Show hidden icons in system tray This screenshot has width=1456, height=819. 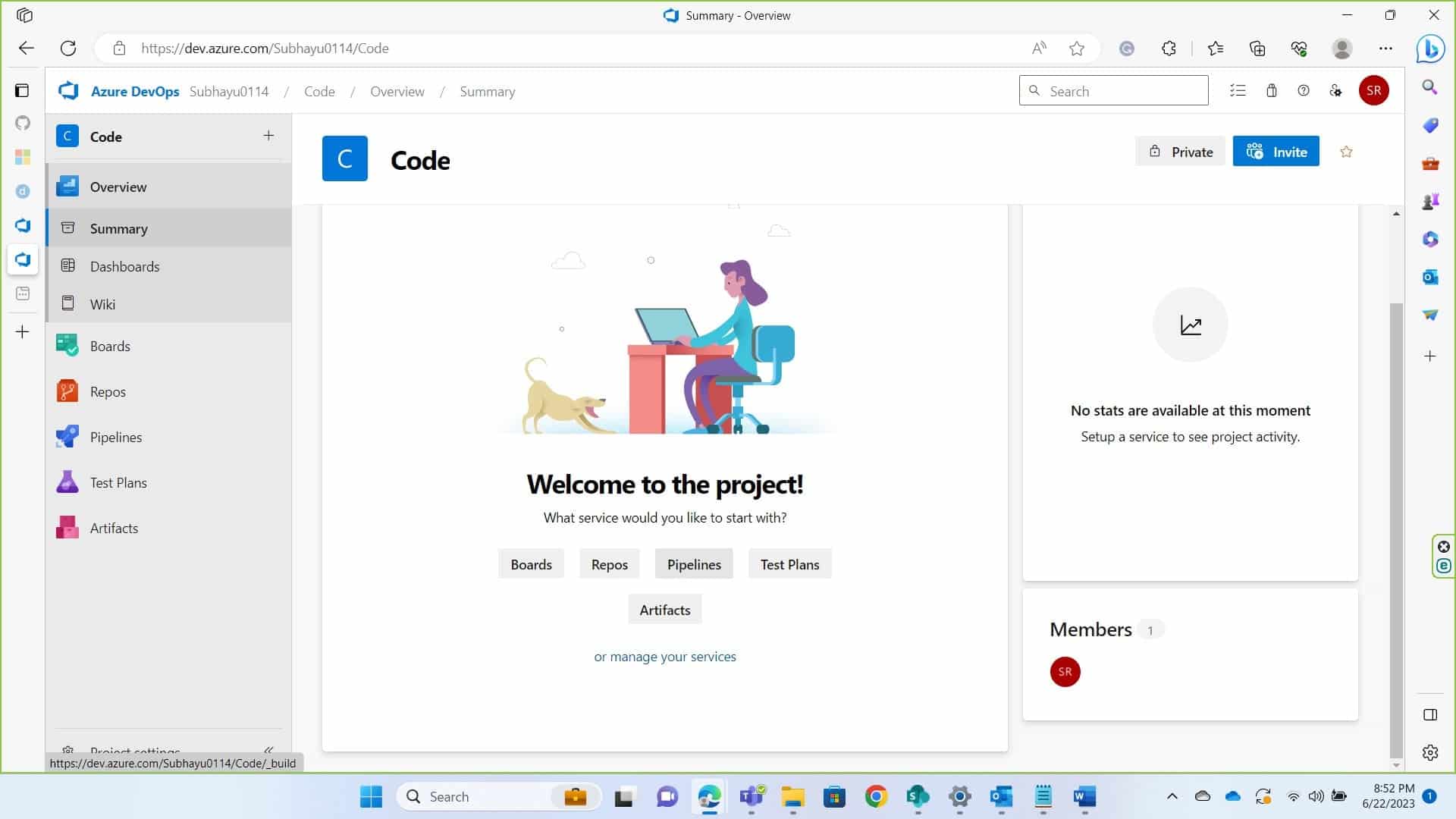tap(1172, 796)
